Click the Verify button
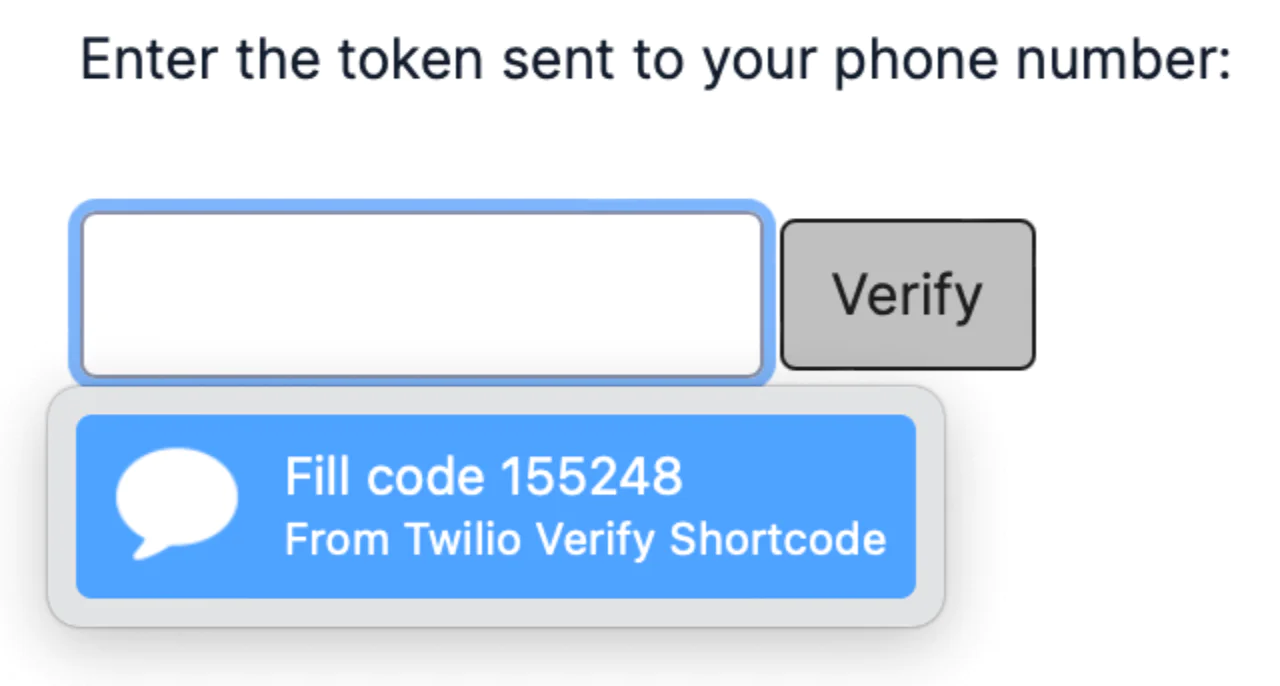 pyautogui.click(x=906, y=292)
